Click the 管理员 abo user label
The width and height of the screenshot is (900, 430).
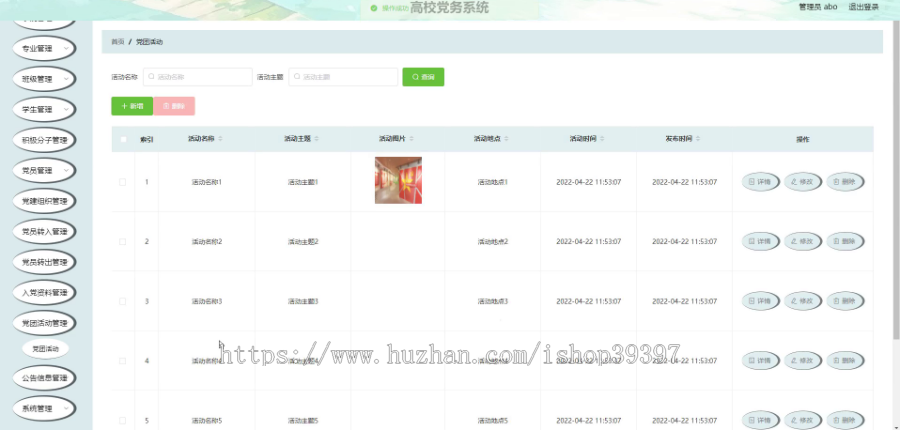[818, 7]
